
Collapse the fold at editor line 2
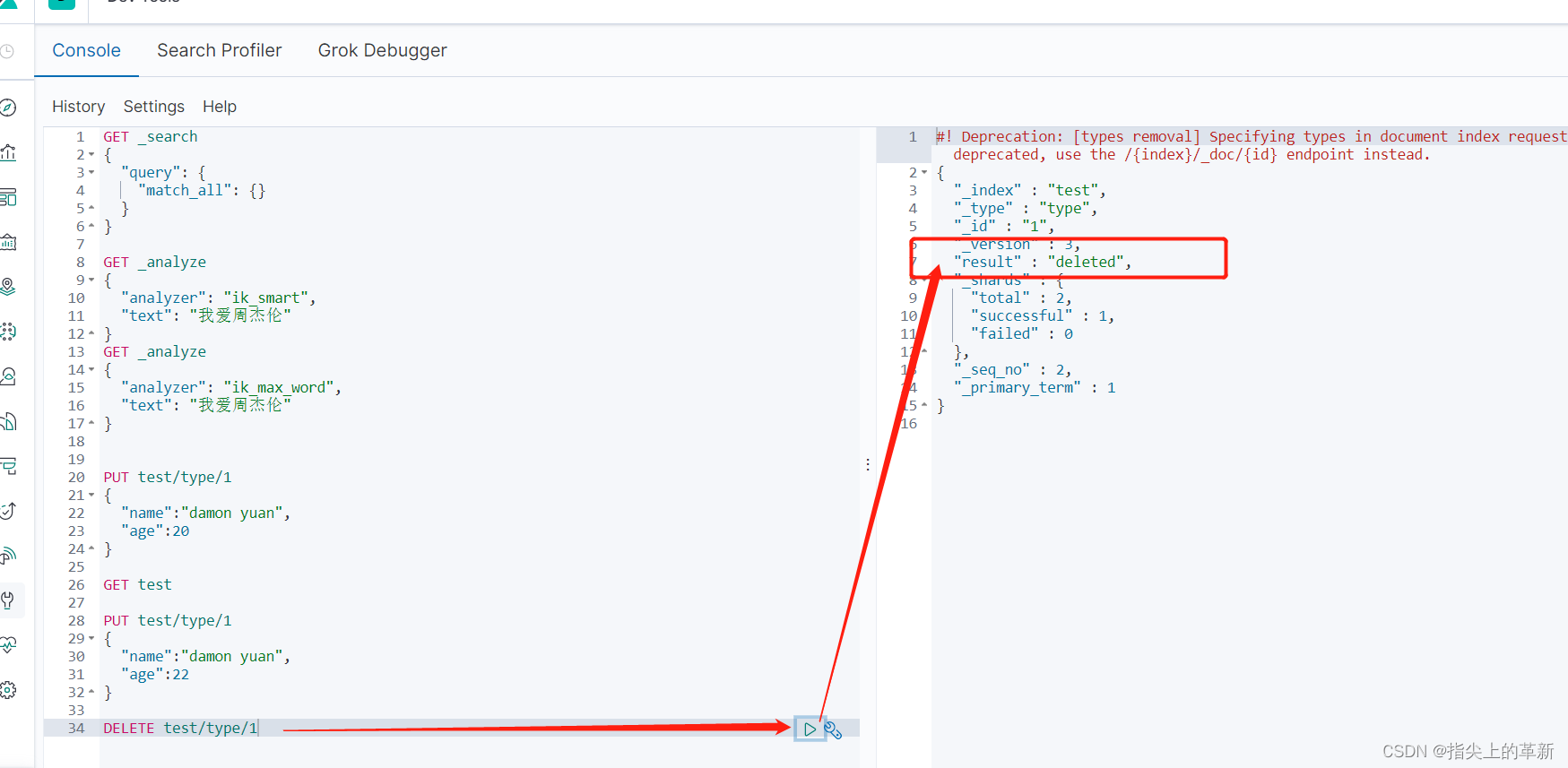click(x=91, y=155)
